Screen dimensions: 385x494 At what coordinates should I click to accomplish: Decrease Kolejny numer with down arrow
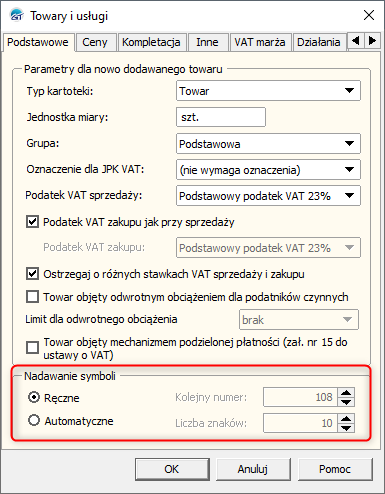(x=346, y=402)
